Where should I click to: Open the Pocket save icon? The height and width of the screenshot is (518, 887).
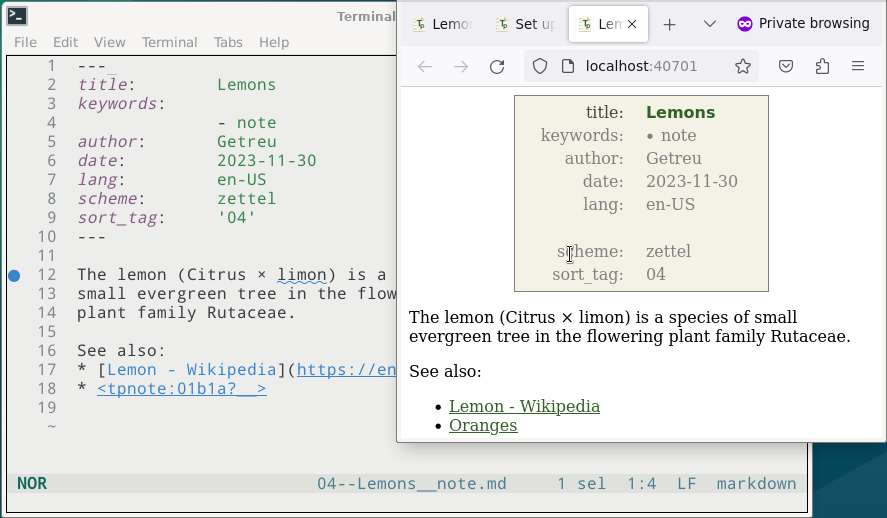786,67
